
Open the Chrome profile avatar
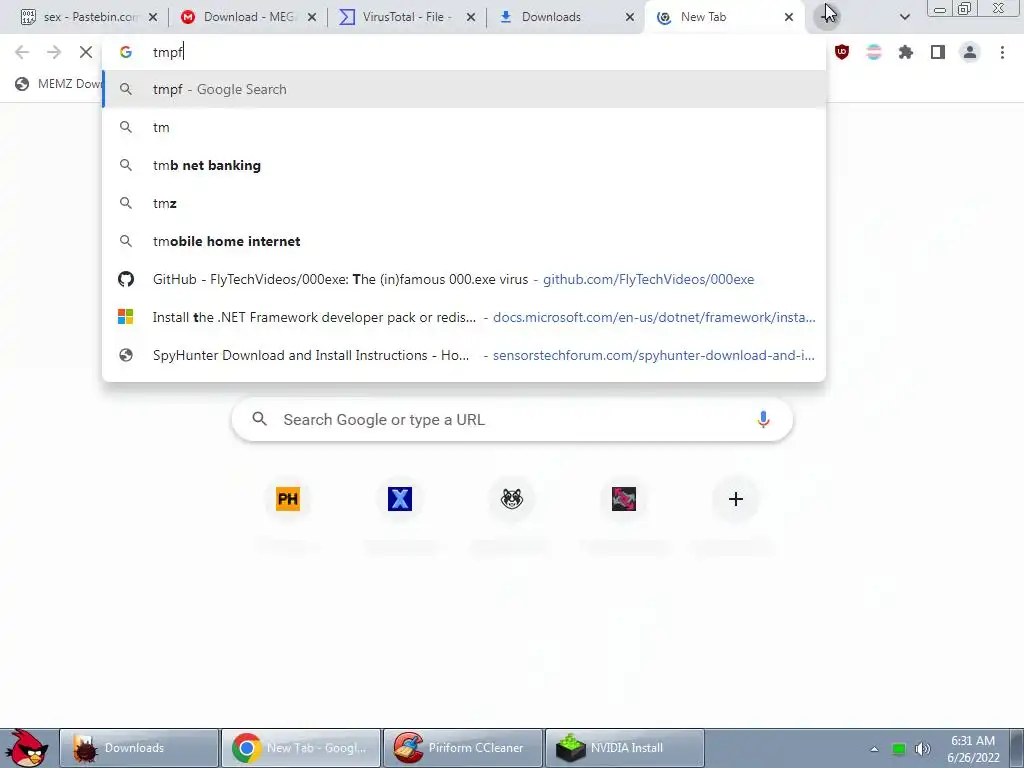point(970,52)
